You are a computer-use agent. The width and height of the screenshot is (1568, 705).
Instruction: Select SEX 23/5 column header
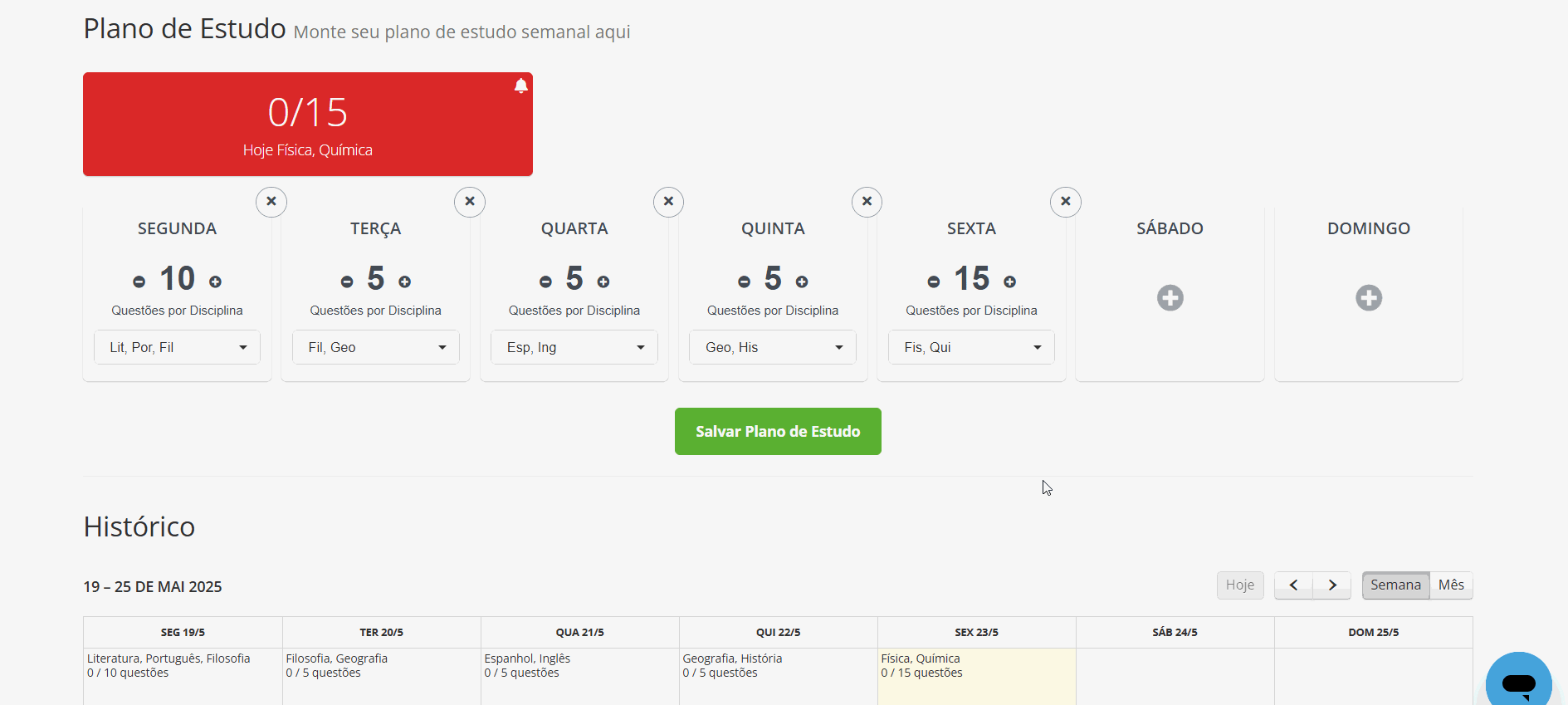click(x=976, y=632)
